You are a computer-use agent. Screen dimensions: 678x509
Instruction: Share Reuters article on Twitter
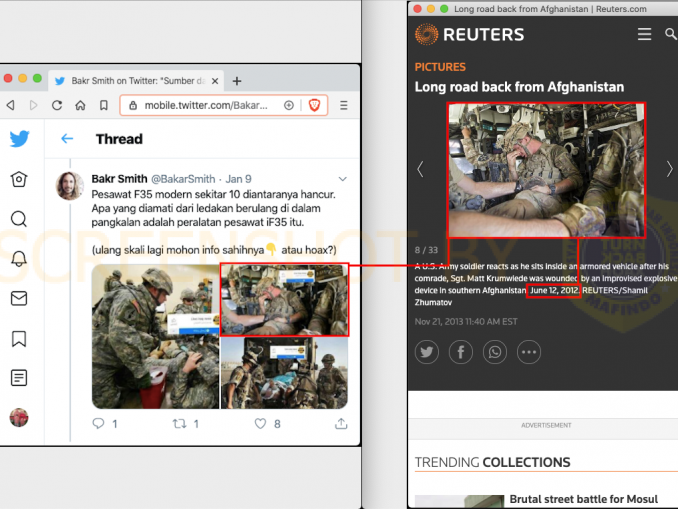point(427,352)
